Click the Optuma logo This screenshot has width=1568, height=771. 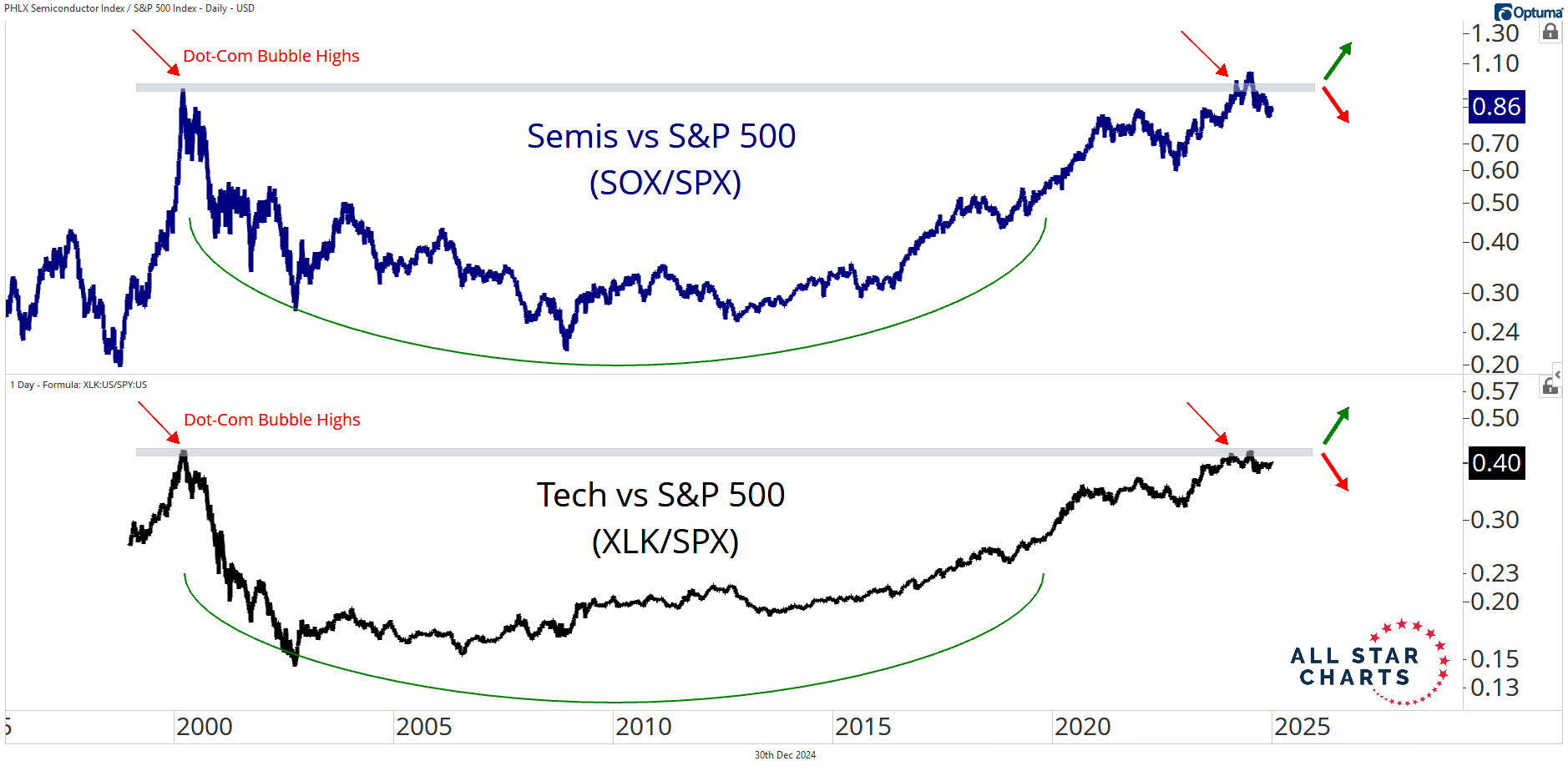[x=1528, y=13]
